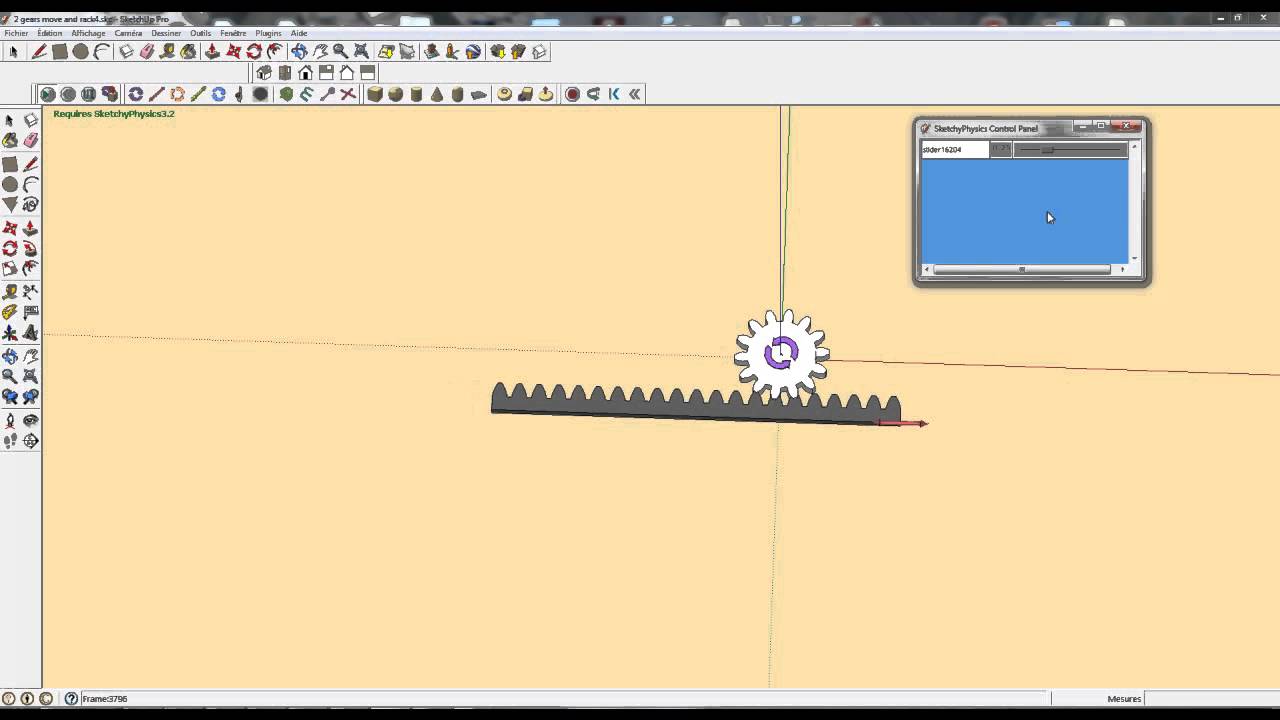This screenshot has height=720, width=1280.
Task: Open the Affichage menu
Action: [x=88, y=33]
